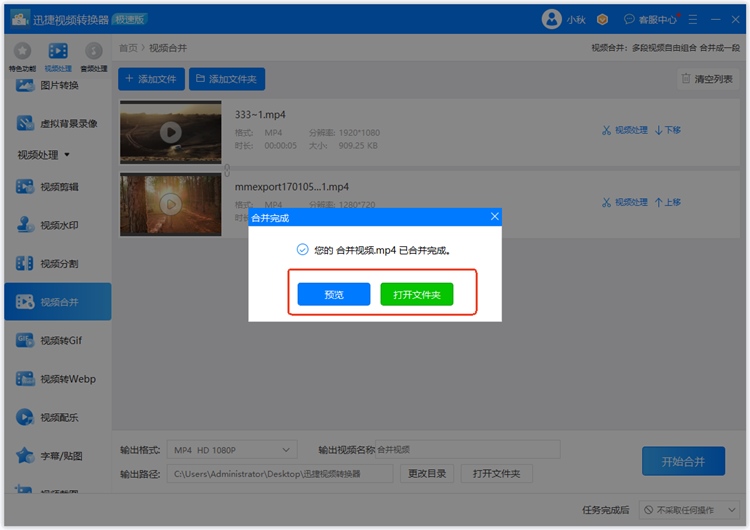Click the 字幕/贴图 star icon
The height and width of the screenshot is (530, 750).
(x=25, y=455)
